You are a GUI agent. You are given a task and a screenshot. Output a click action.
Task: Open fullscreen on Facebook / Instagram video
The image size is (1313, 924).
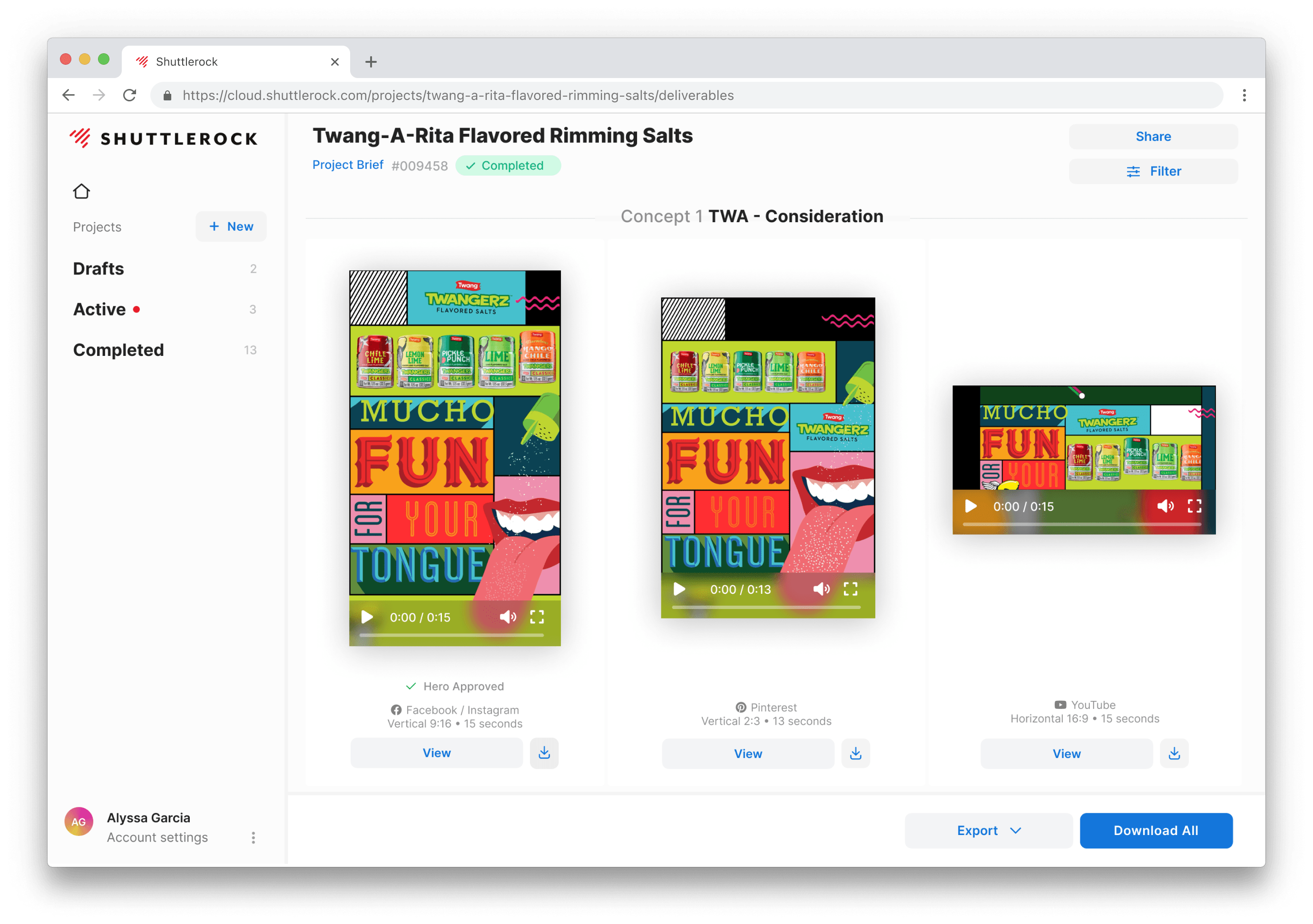pyautogui.click(x=537, y=617)
